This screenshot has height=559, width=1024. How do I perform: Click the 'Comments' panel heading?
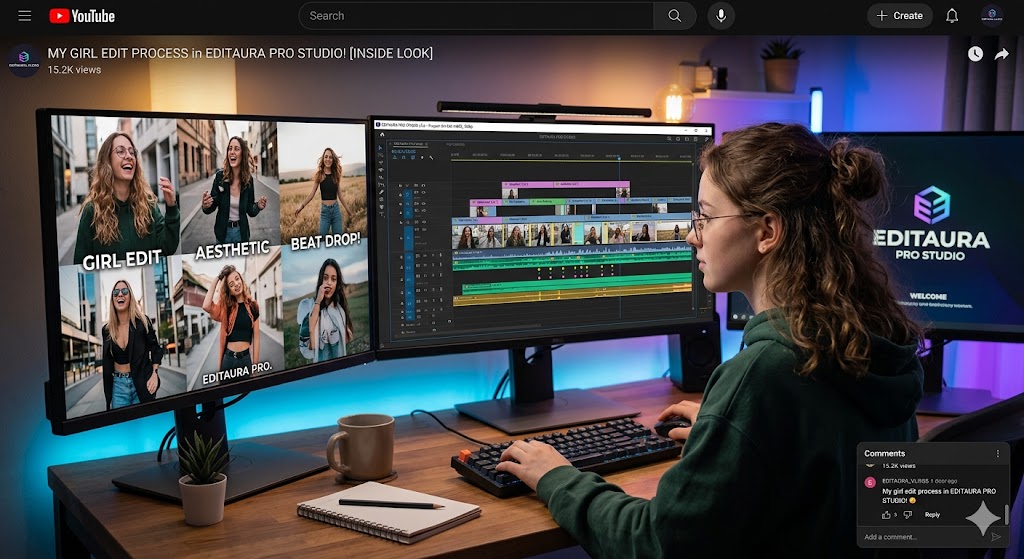tap(884, 453)
